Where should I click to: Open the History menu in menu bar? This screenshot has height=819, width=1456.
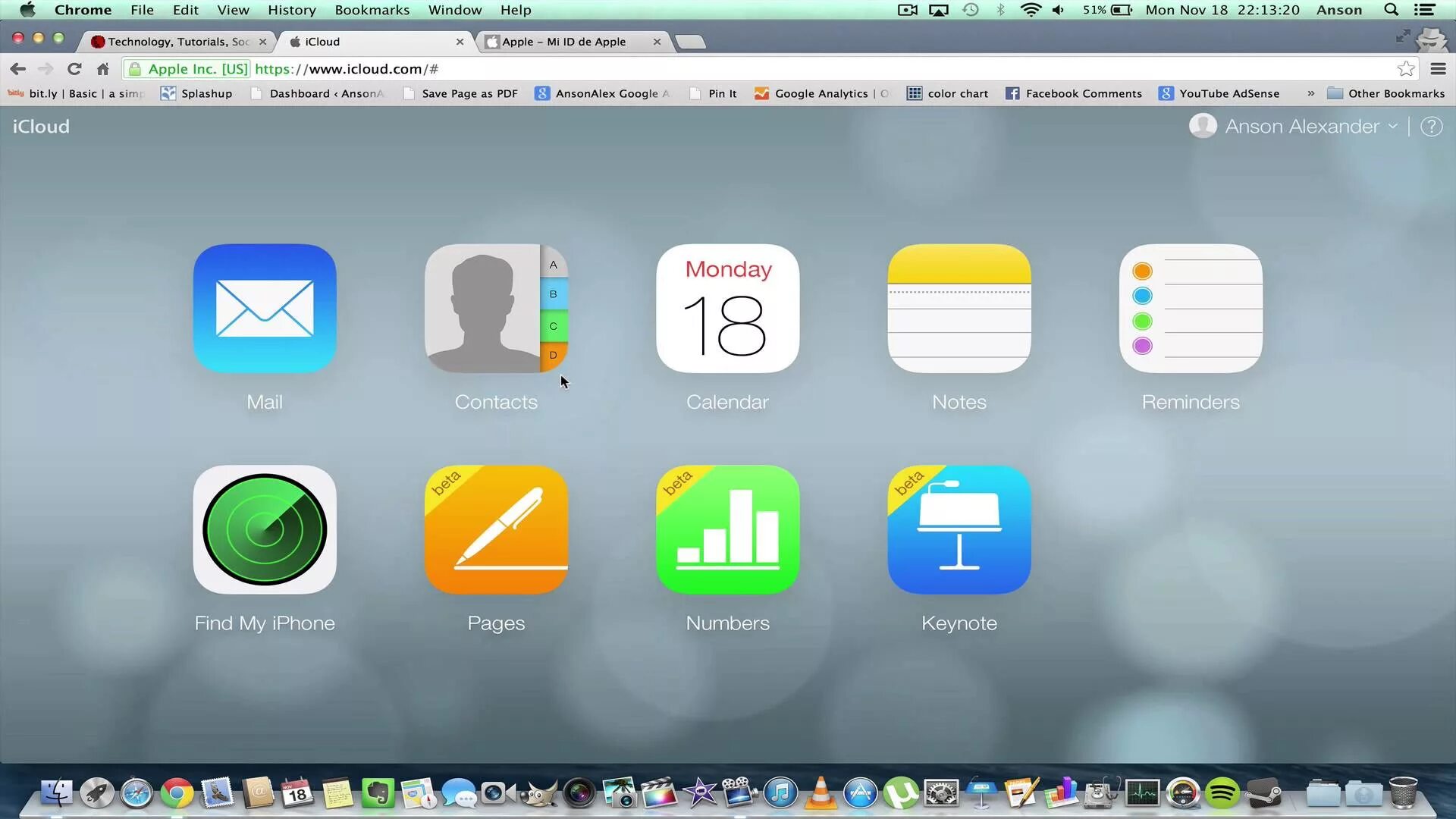pos(291,10)
